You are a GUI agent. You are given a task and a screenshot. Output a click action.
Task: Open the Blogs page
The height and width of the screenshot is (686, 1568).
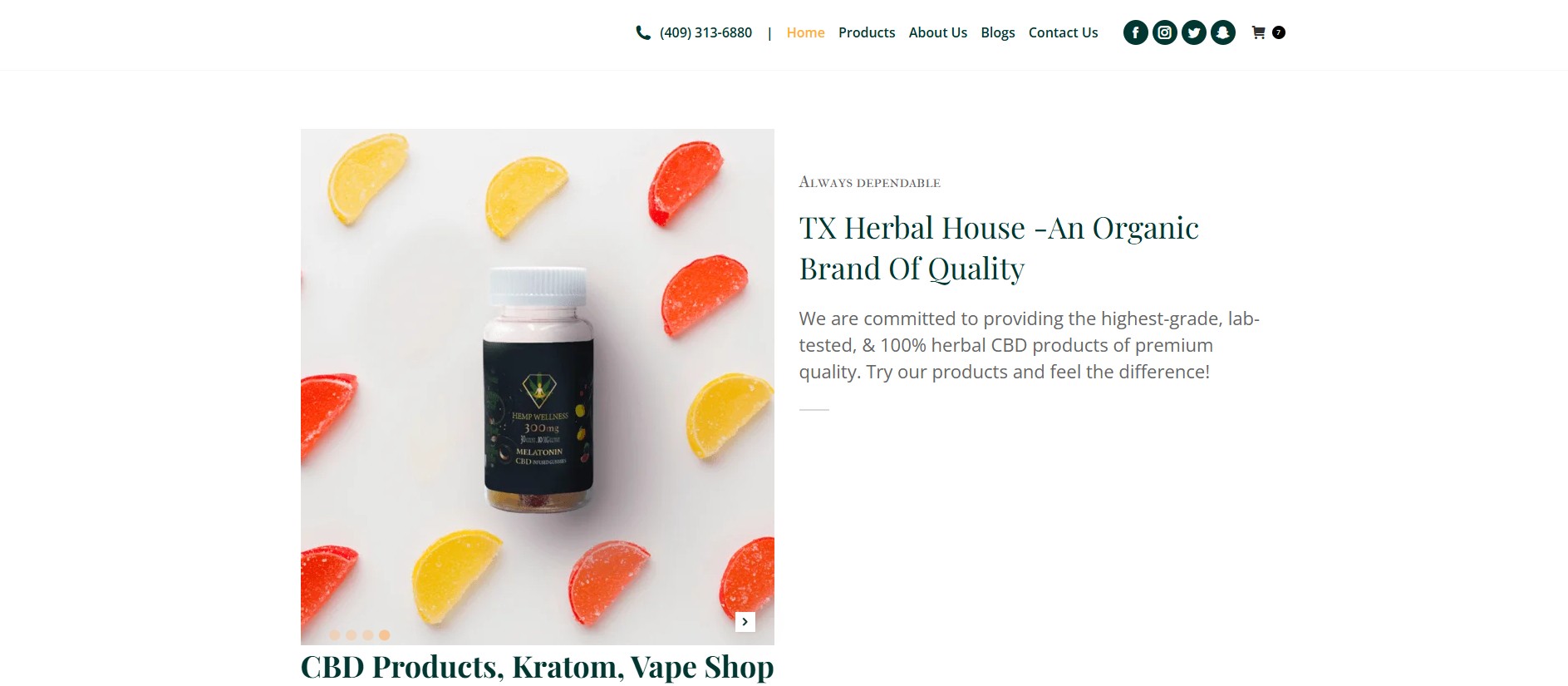(998, 32)
